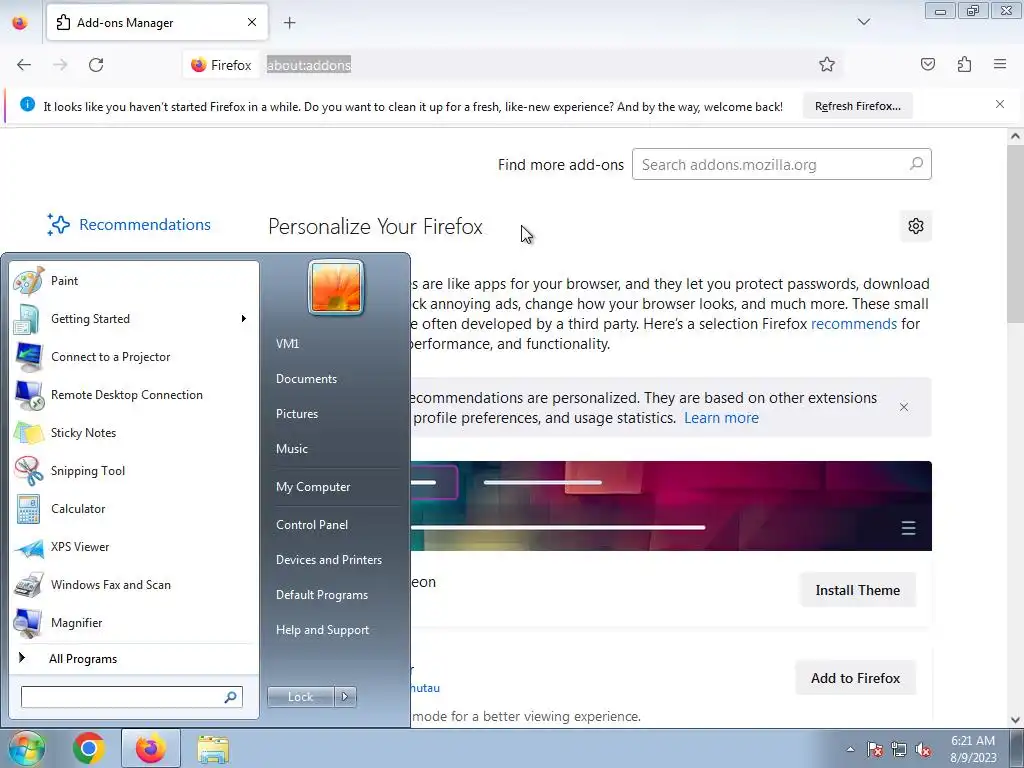The height and width of the screenshot is (768, 1024).
Task: Open the Firefox hamburger menu
Action: coord(1000,64)
